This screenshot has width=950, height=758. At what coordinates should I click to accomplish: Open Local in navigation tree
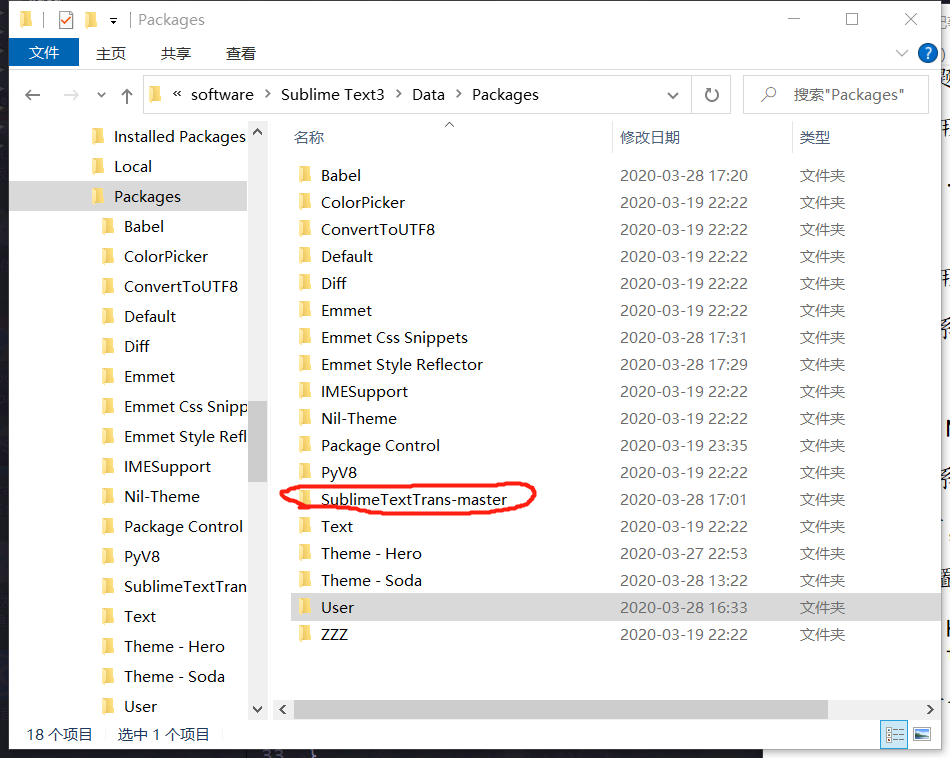coord(133,167)
